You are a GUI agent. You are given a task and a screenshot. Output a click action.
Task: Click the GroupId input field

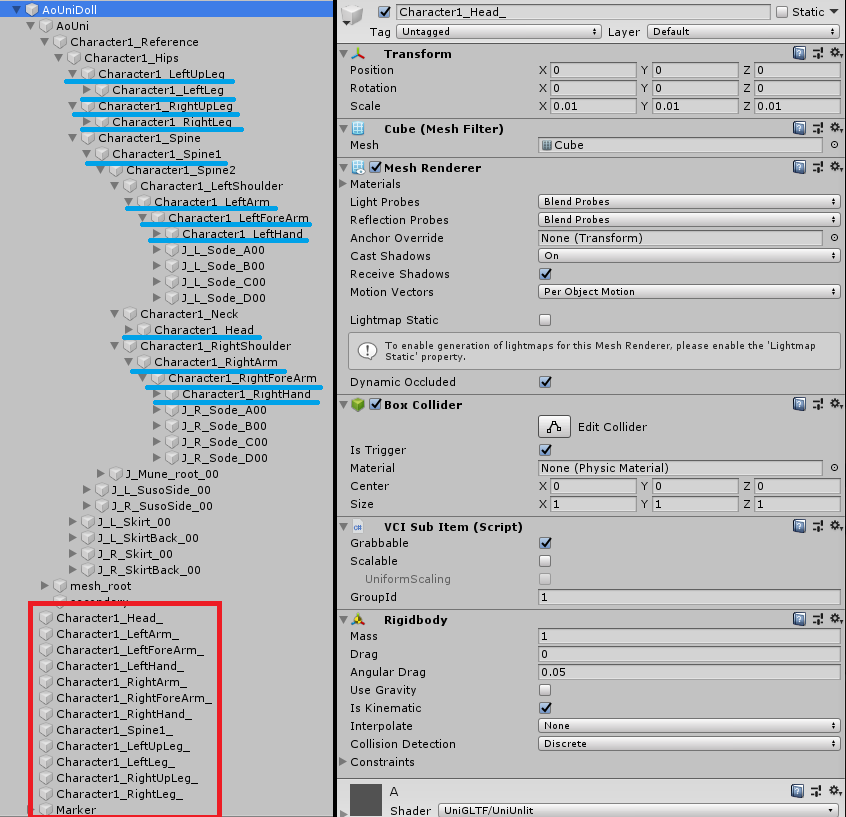(689, 597)
